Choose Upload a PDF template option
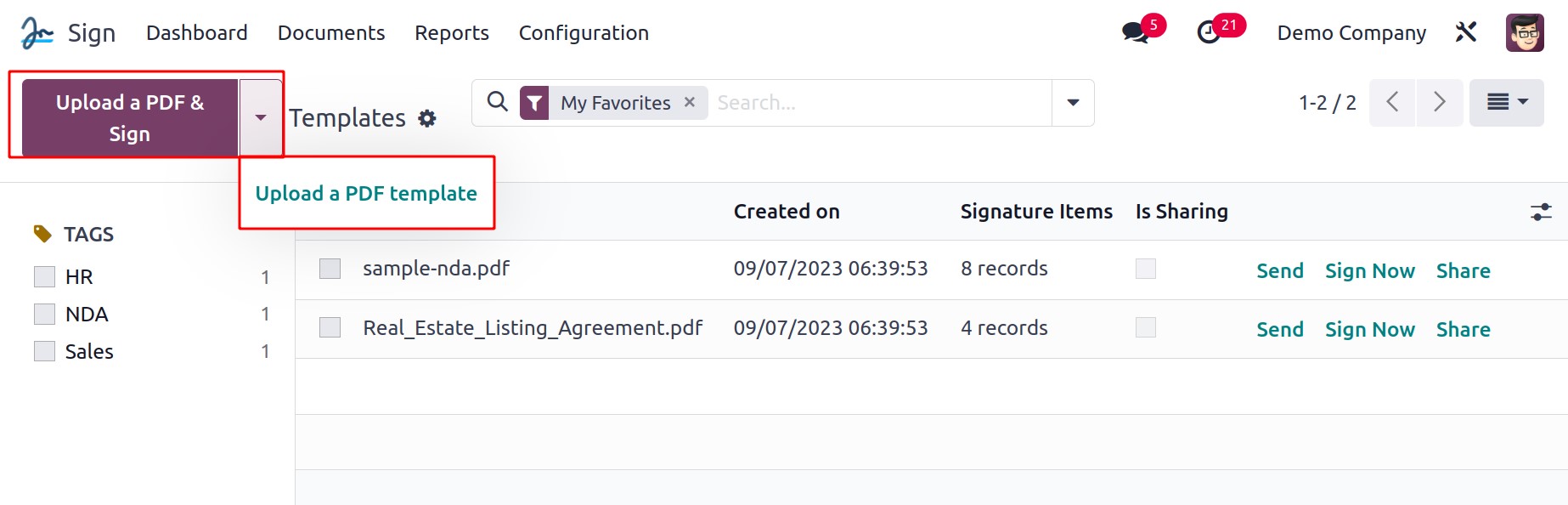Image resolution: width=1568 pixels, height=505 pixels. (x=366, y=194)
